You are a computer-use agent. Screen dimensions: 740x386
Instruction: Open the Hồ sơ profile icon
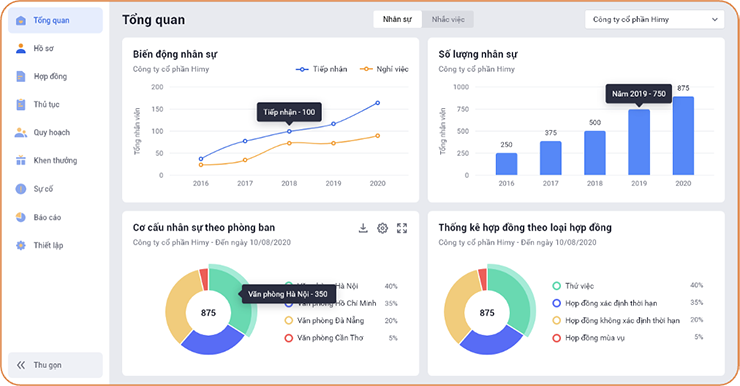tap(21, 48)
